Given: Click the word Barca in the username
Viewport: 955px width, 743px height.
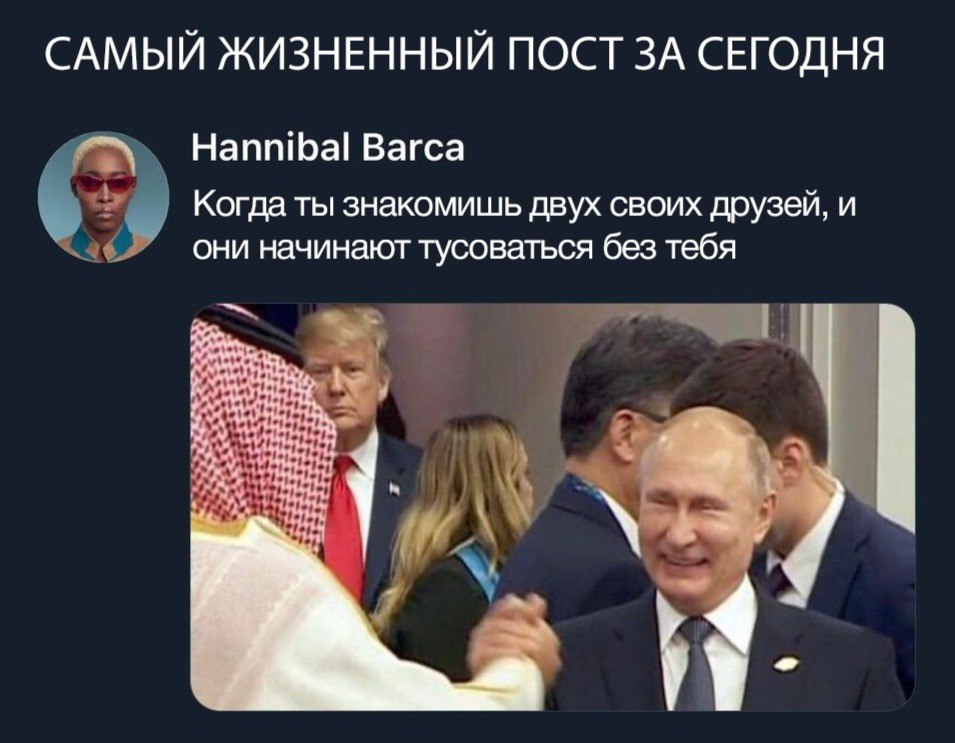Looking at the screenshot, I should (x=414, y=148).
